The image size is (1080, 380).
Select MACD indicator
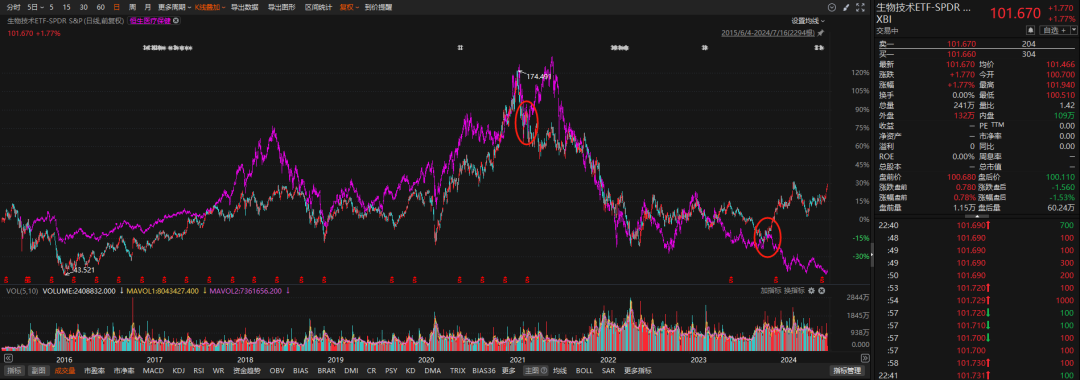coord(154,370)
